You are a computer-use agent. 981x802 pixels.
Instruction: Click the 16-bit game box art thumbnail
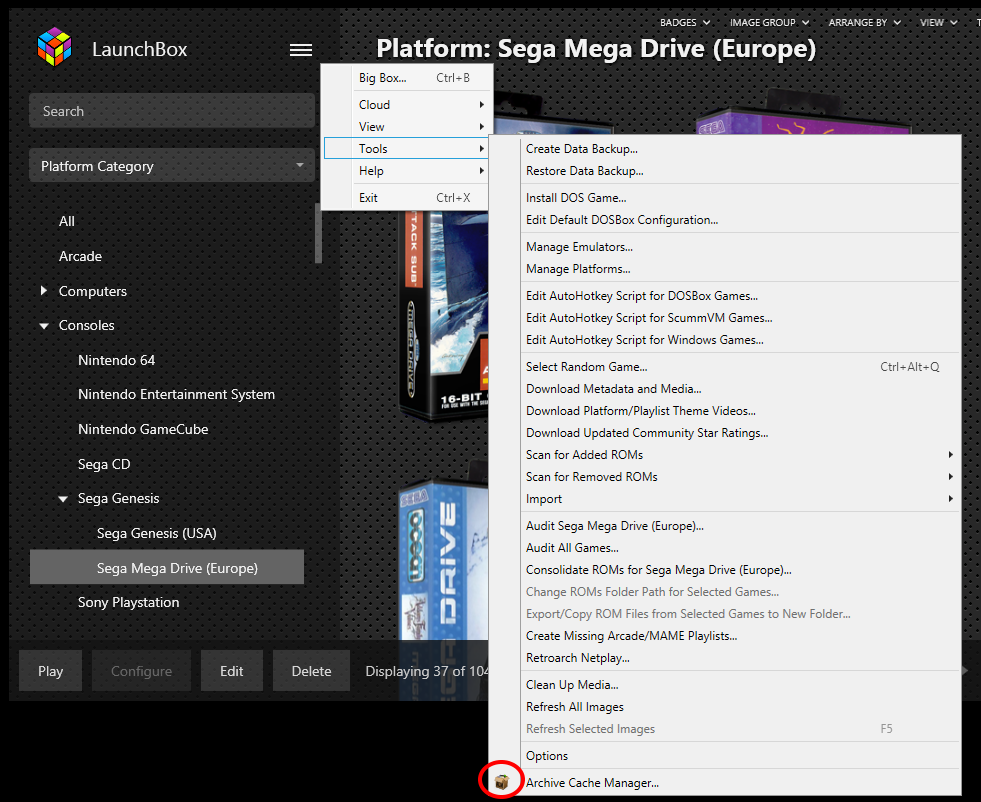pyautogui.click(x=443, y=316)
